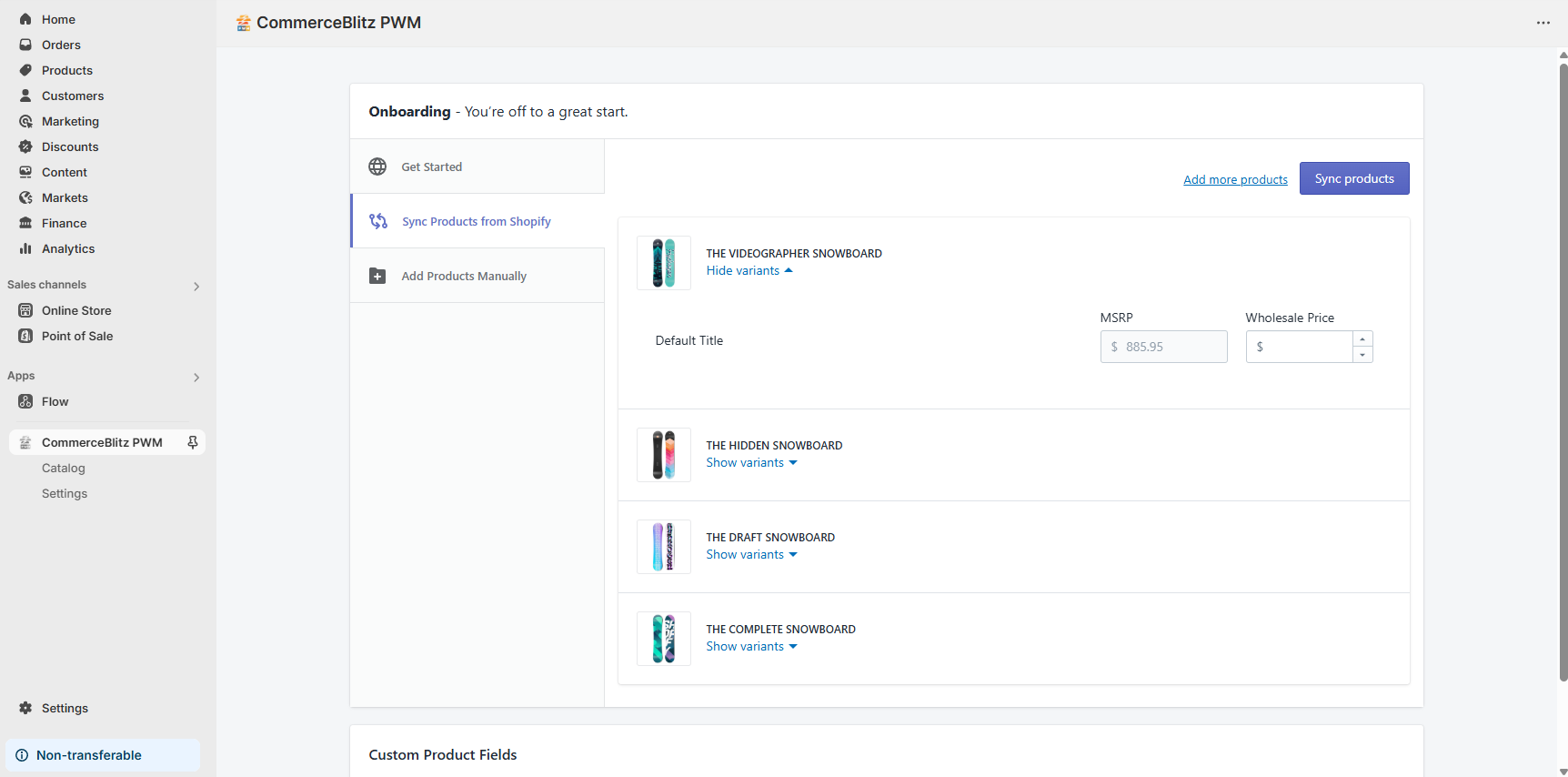This screenshot has height=777, width=1568.
Task: Click The Hidden Snowboard thumbnail
Action: [x=664, y=455]
